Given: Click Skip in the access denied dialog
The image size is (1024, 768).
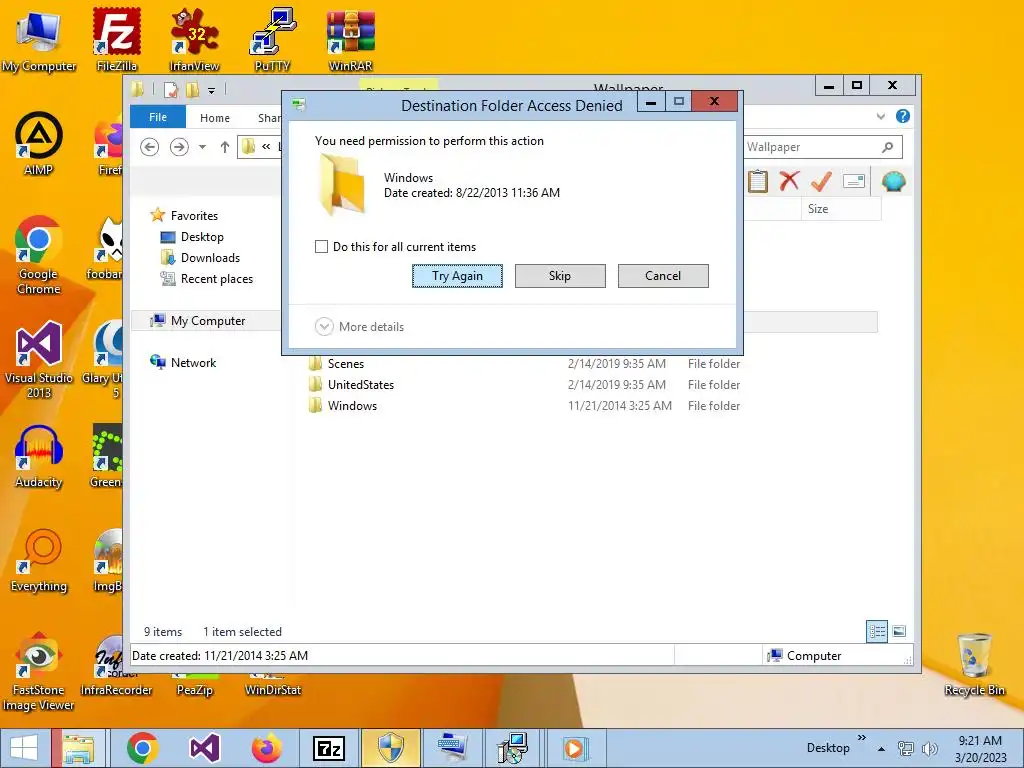Looking at the screenshot, I should 560,276.
